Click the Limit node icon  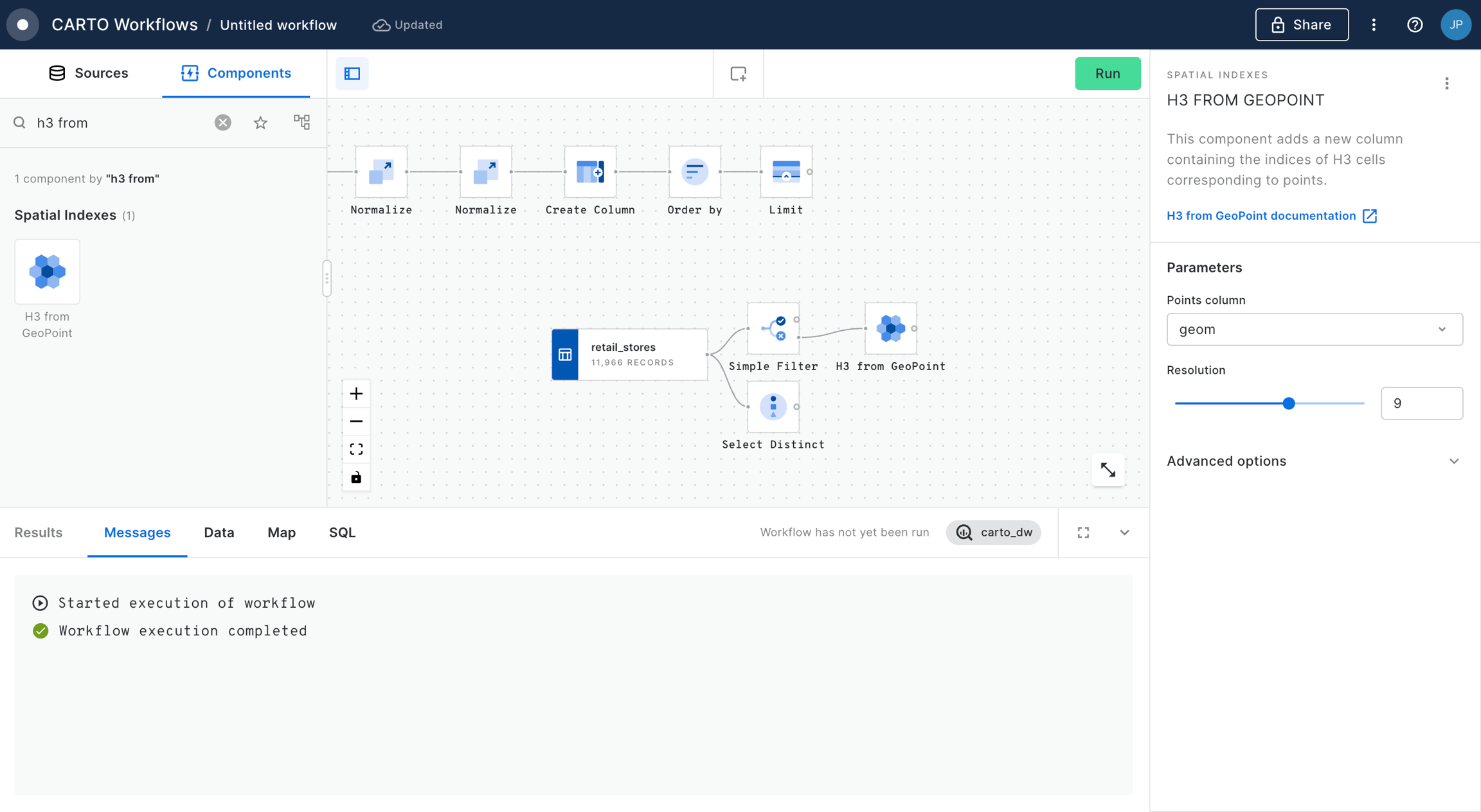785,172
